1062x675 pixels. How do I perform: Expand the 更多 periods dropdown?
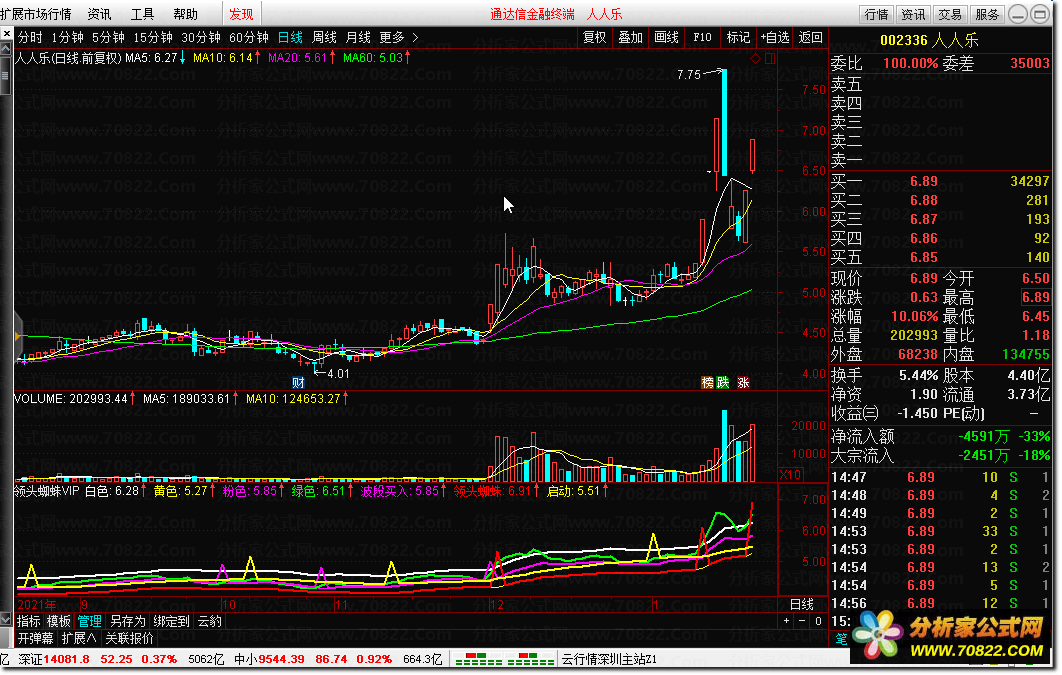tap(391, 37)
